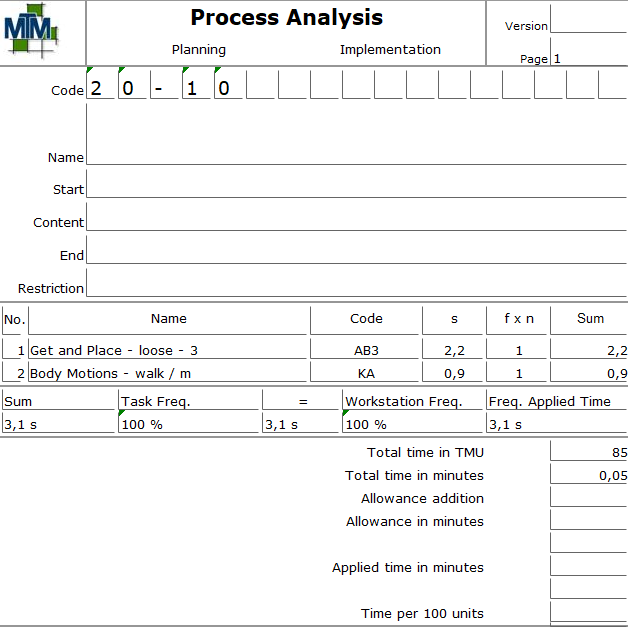The width and height of the screenshot is (628, 629).
Task: Select the Get and Place - loose - 3 row
Action: (x=168, y=351)
